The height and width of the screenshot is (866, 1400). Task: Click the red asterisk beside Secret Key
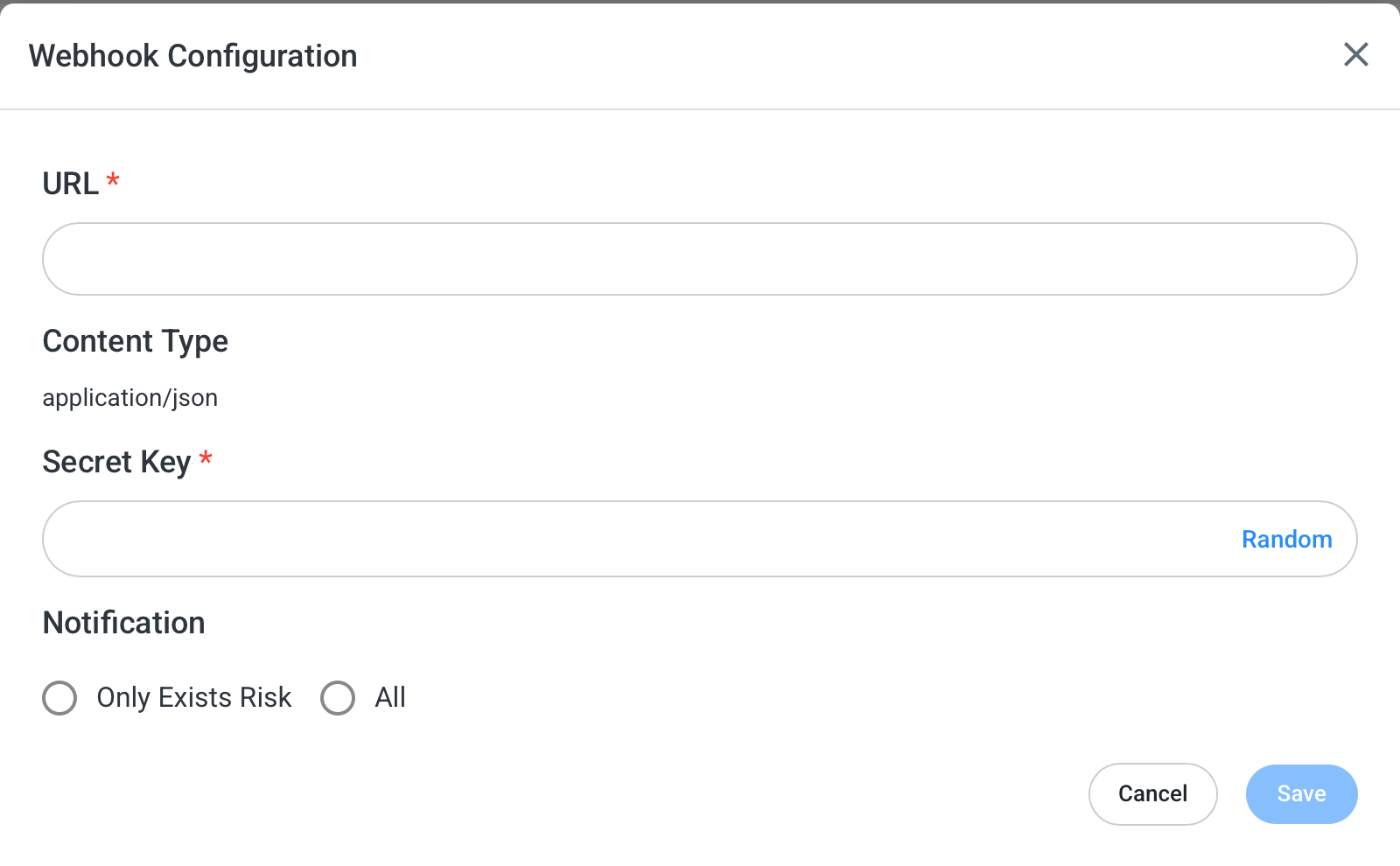[x=206, y=459]
